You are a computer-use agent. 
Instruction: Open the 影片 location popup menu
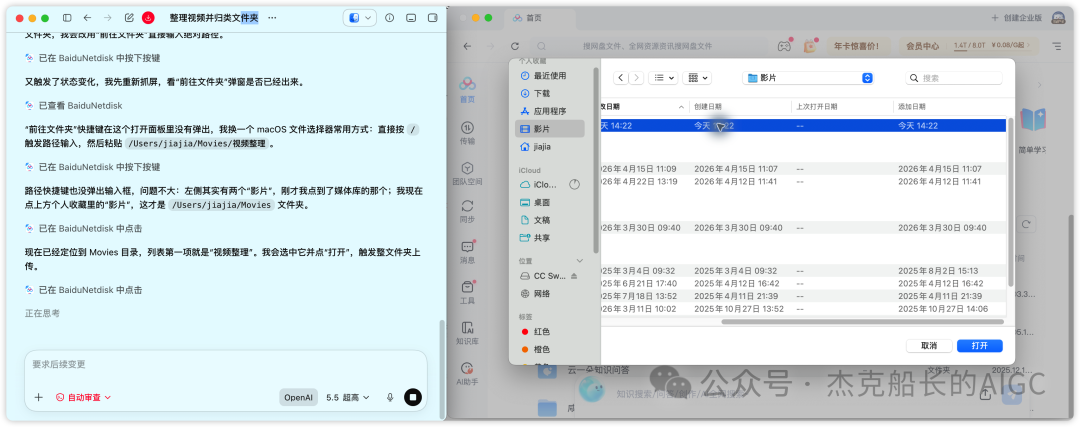pyautogui.click(x=808, y=79)
